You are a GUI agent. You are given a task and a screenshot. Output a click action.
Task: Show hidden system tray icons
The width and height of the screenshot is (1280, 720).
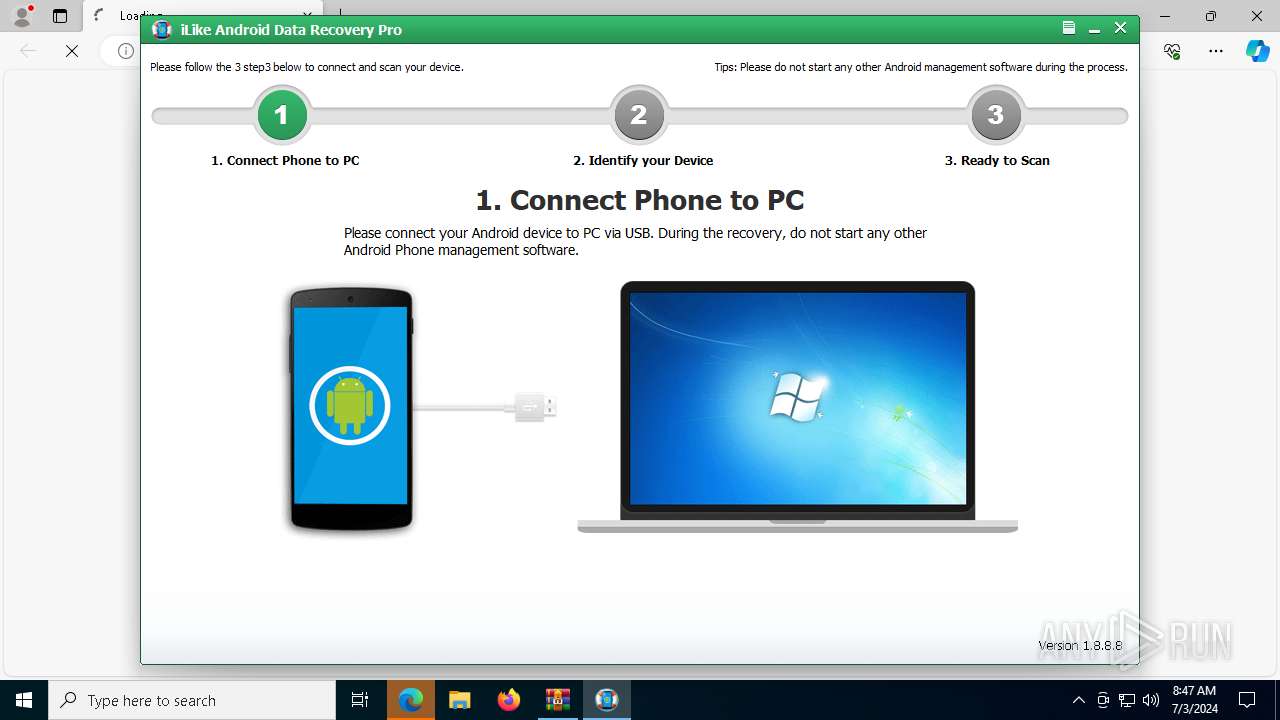(1078, 700)
